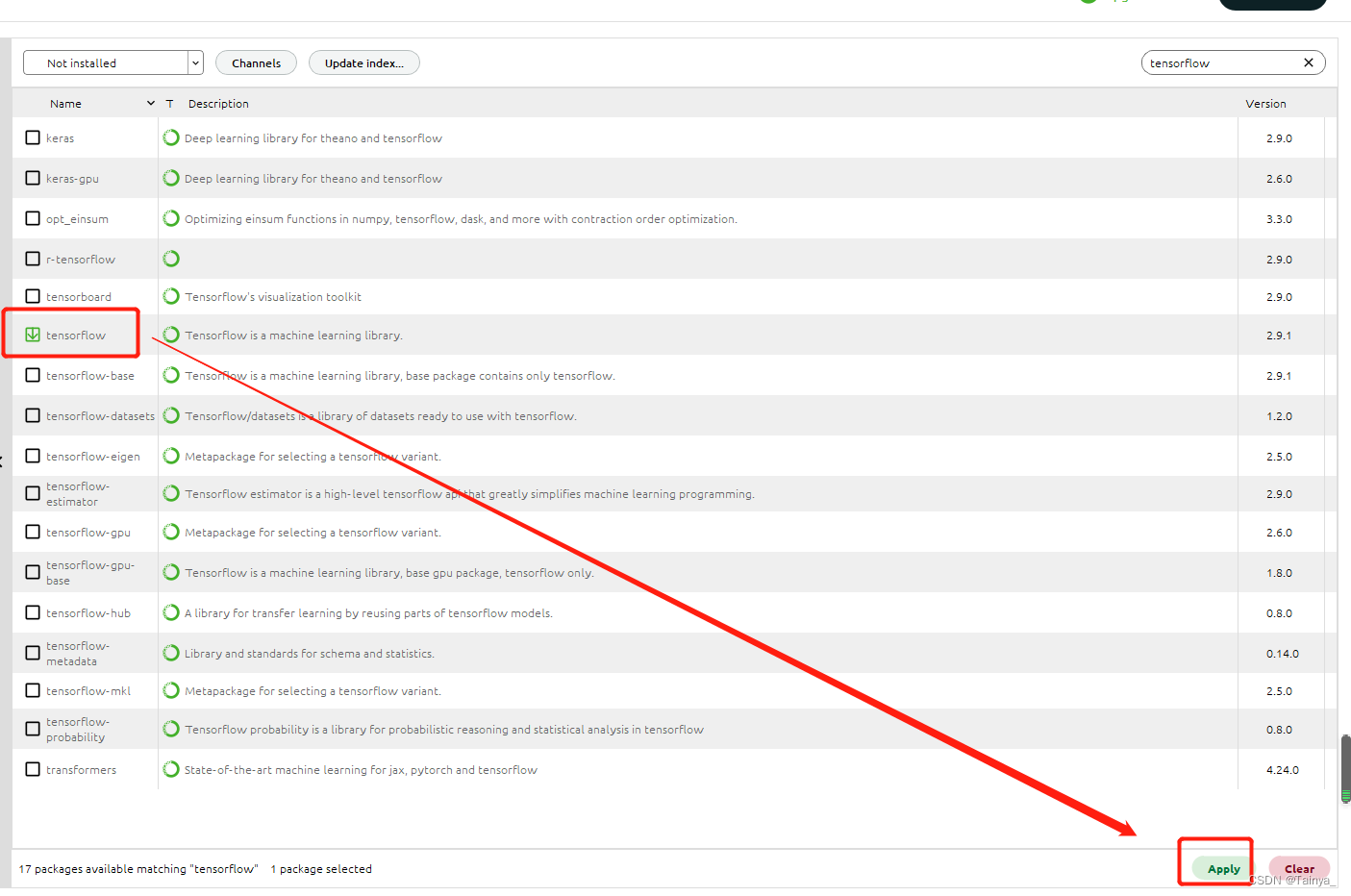Click the Channels button

(256, 62)
